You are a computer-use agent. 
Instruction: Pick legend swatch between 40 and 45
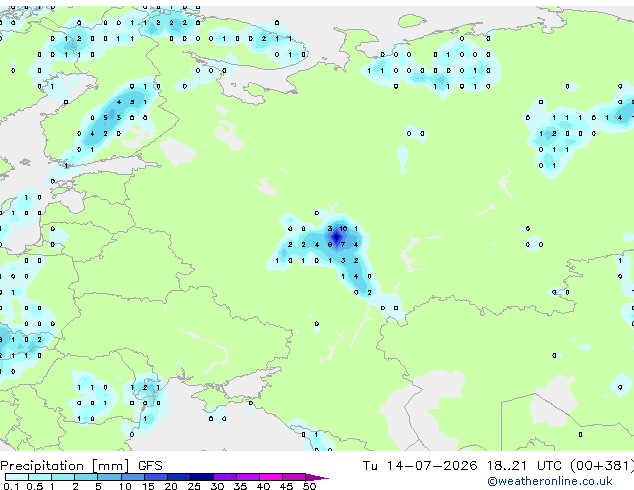(x=271, y=477)
